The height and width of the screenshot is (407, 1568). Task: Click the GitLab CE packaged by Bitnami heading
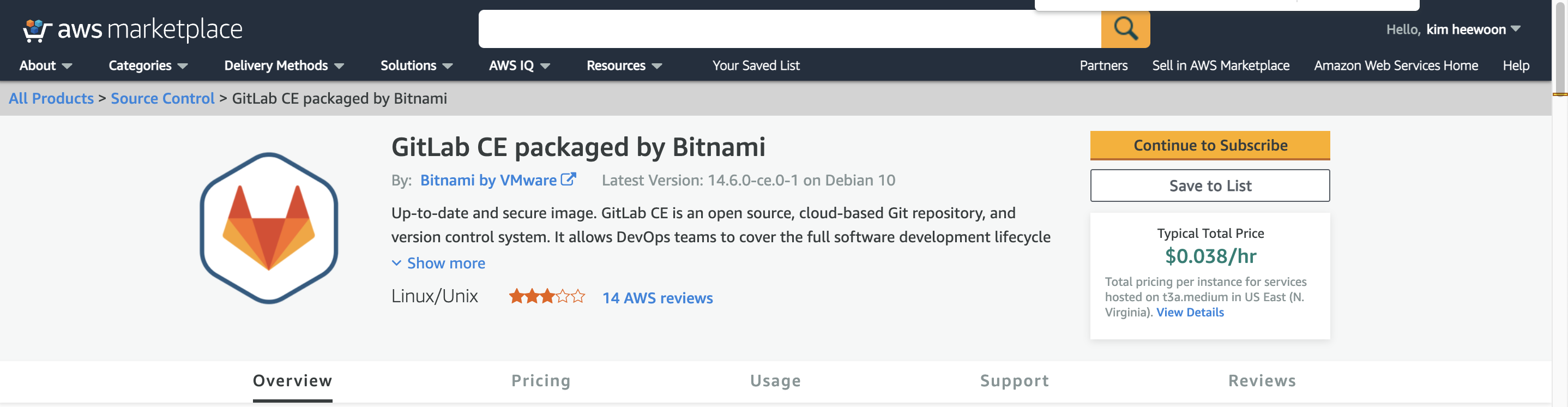coord(578,147)
